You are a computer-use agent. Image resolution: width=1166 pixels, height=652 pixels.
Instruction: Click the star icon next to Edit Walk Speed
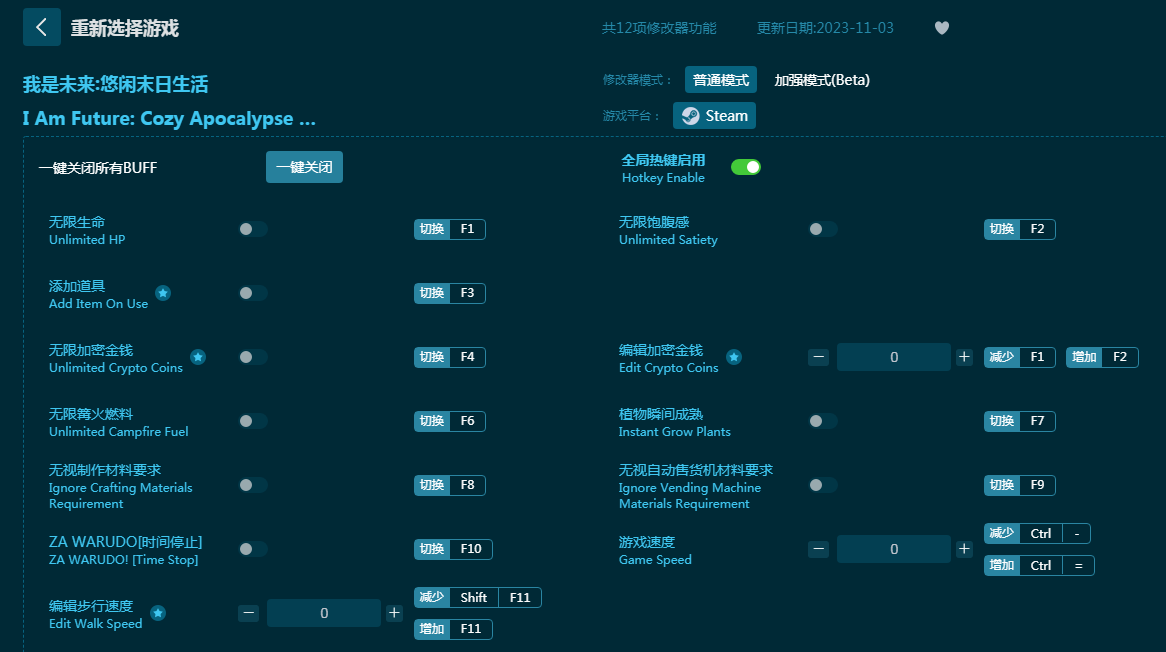pyautogui.click(x=158, y=613)
